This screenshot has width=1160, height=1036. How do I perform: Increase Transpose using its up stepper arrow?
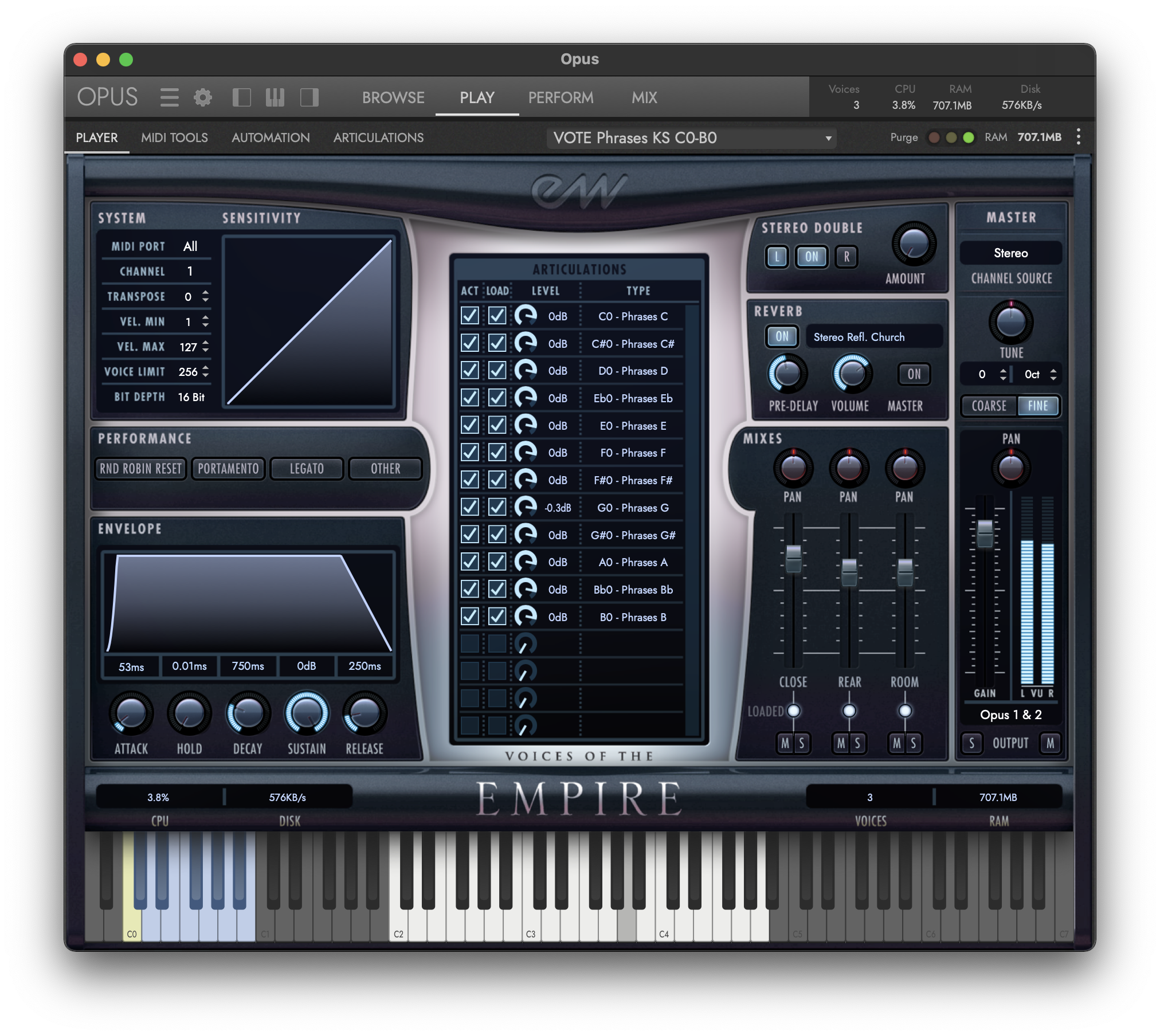point(205,293)
